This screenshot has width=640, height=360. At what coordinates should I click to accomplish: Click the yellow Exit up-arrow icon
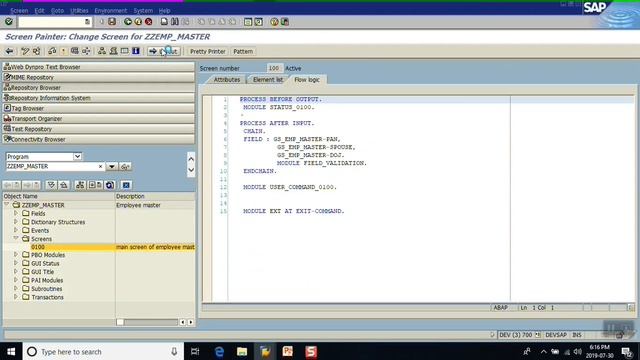click(x=138, y=22)
